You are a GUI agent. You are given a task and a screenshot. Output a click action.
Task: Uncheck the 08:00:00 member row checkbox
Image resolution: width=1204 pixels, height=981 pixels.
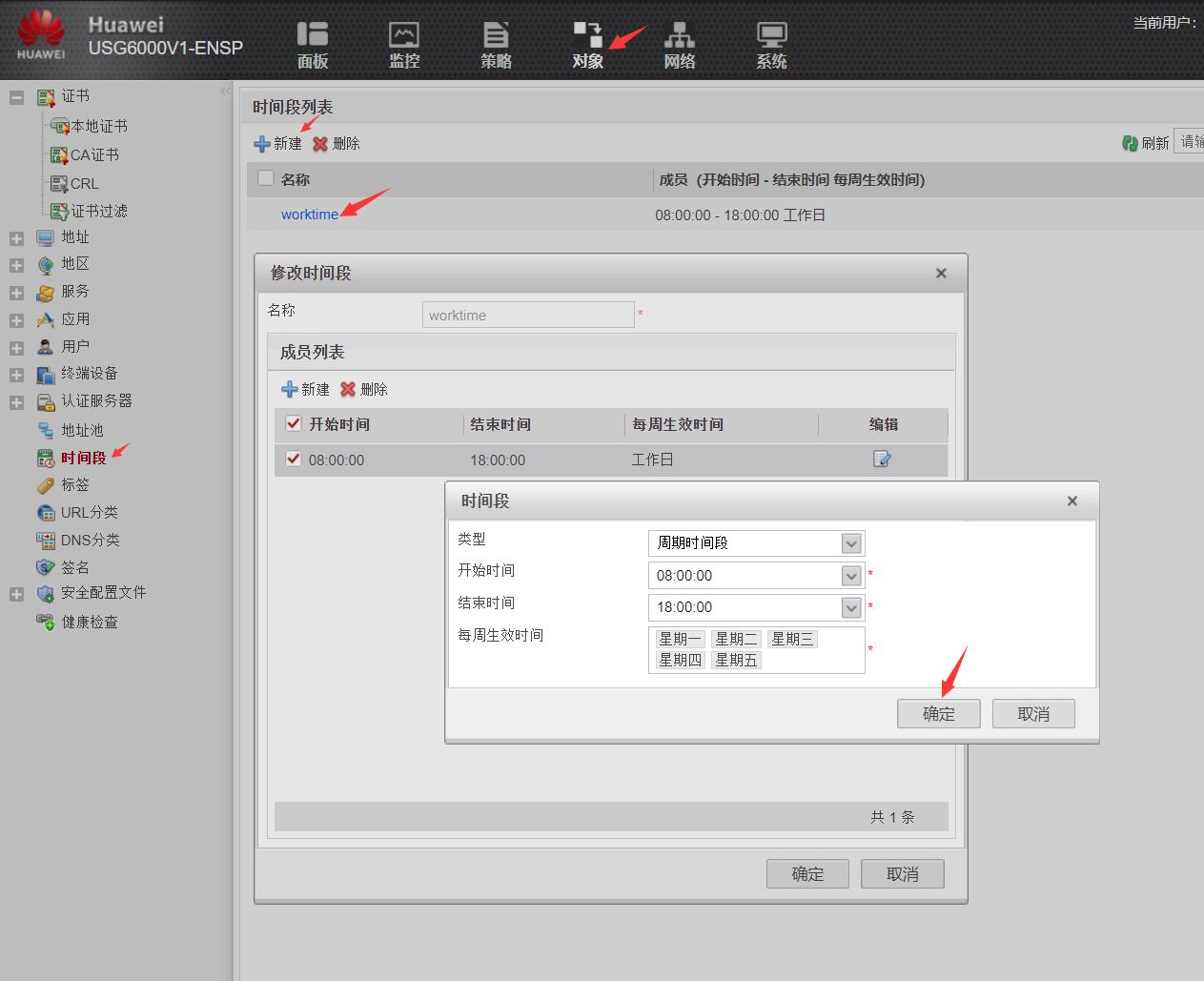pos(293,460)
